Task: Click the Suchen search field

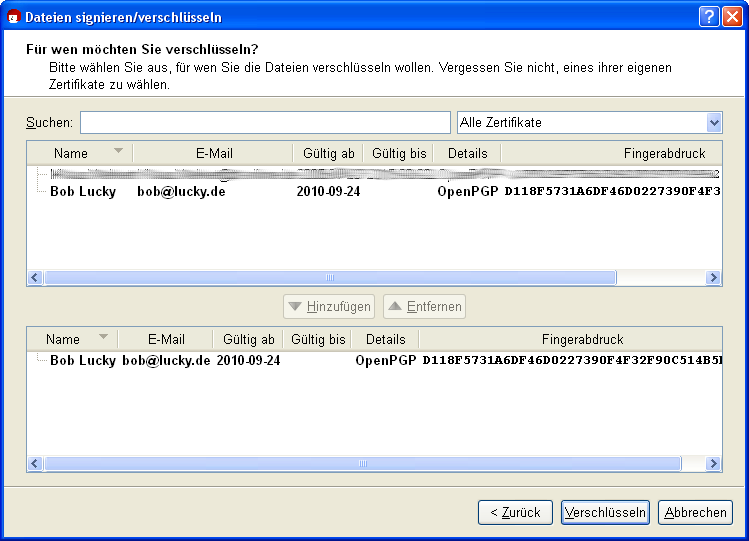Action: 265,122
